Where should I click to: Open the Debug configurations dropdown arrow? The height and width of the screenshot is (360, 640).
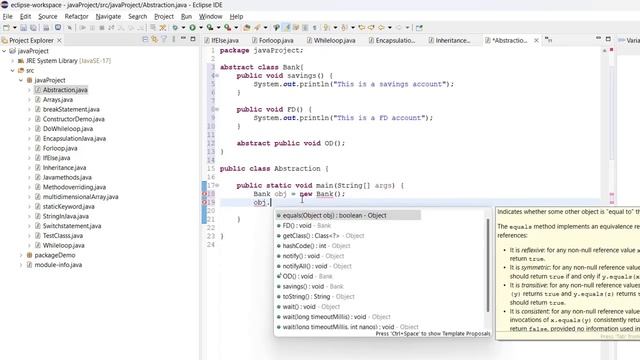tap(183, 28)
